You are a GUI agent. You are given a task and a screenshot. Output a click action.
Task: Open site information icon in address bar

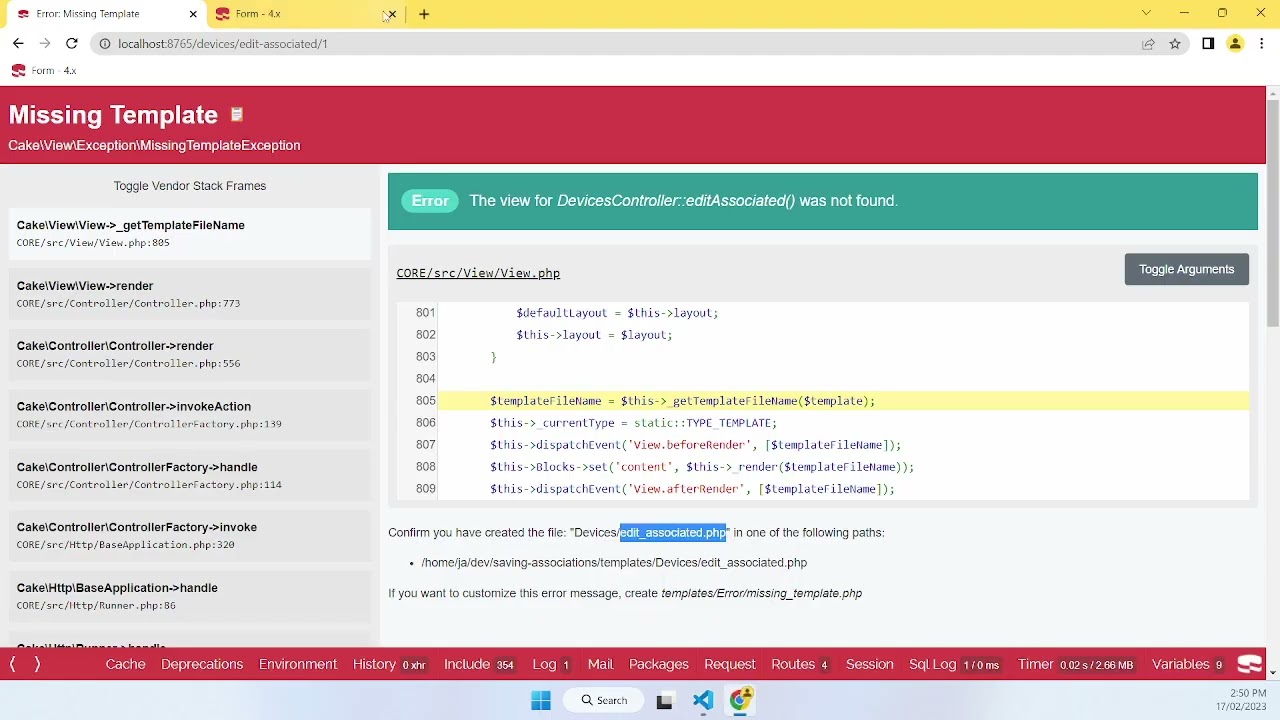(104, 44)
